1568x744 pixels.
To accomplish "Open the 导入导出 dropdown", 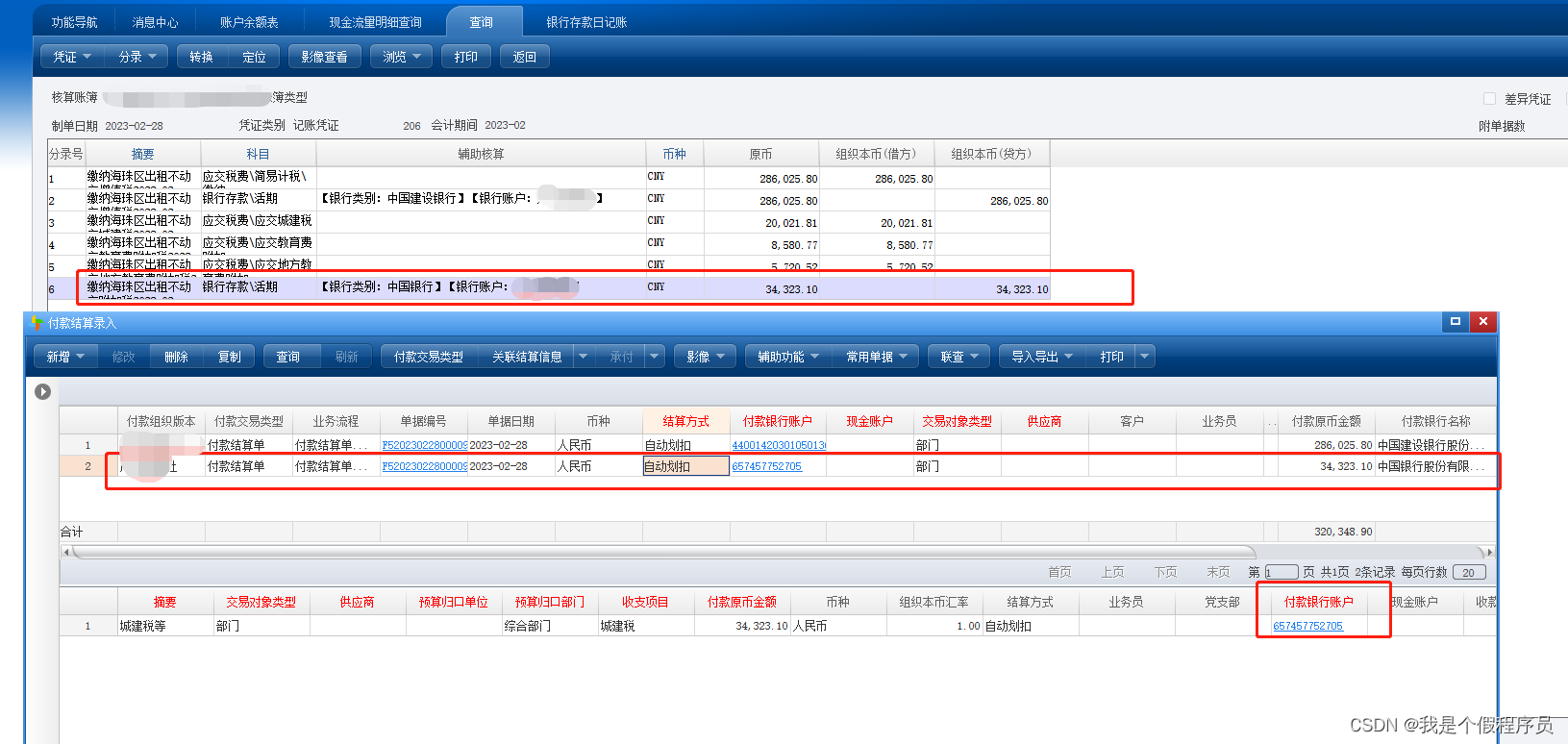I will (1041, 357).
